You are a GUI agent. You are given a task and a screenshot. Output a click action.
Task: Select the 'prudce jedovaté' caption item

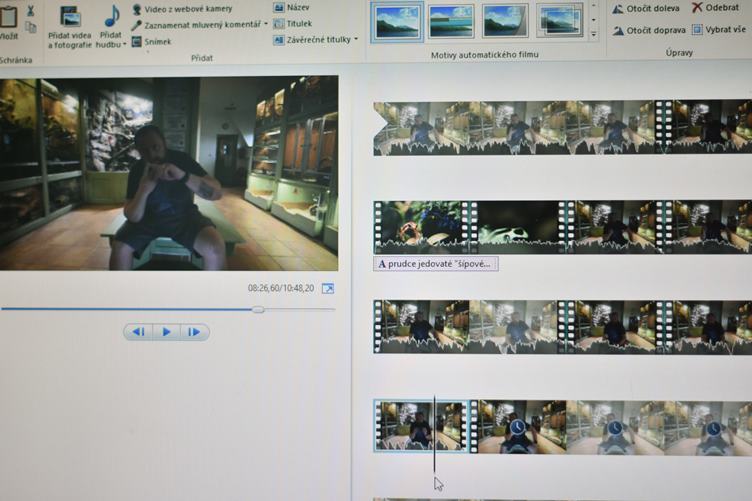click(x=435, y=264)
